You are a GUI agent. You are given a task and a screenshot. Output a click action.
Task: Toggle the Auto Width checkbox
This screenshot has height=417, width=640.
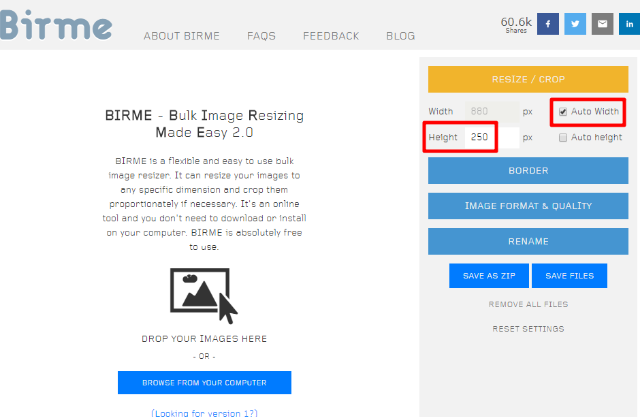[x=563, y=112]
